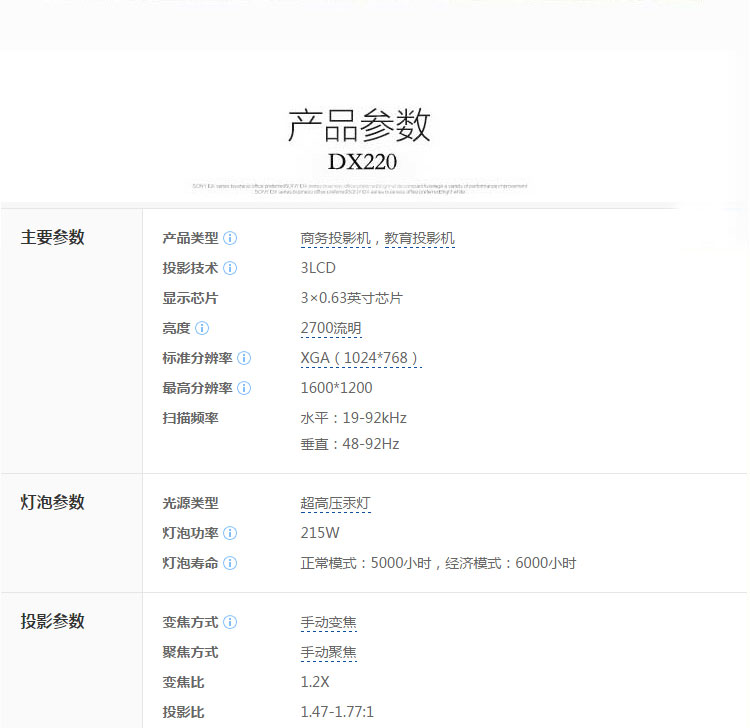The image size is (750, 728).
Task: Open the 超高压汞灯 link
Action: pyautogui.click(x=335, y=503)
